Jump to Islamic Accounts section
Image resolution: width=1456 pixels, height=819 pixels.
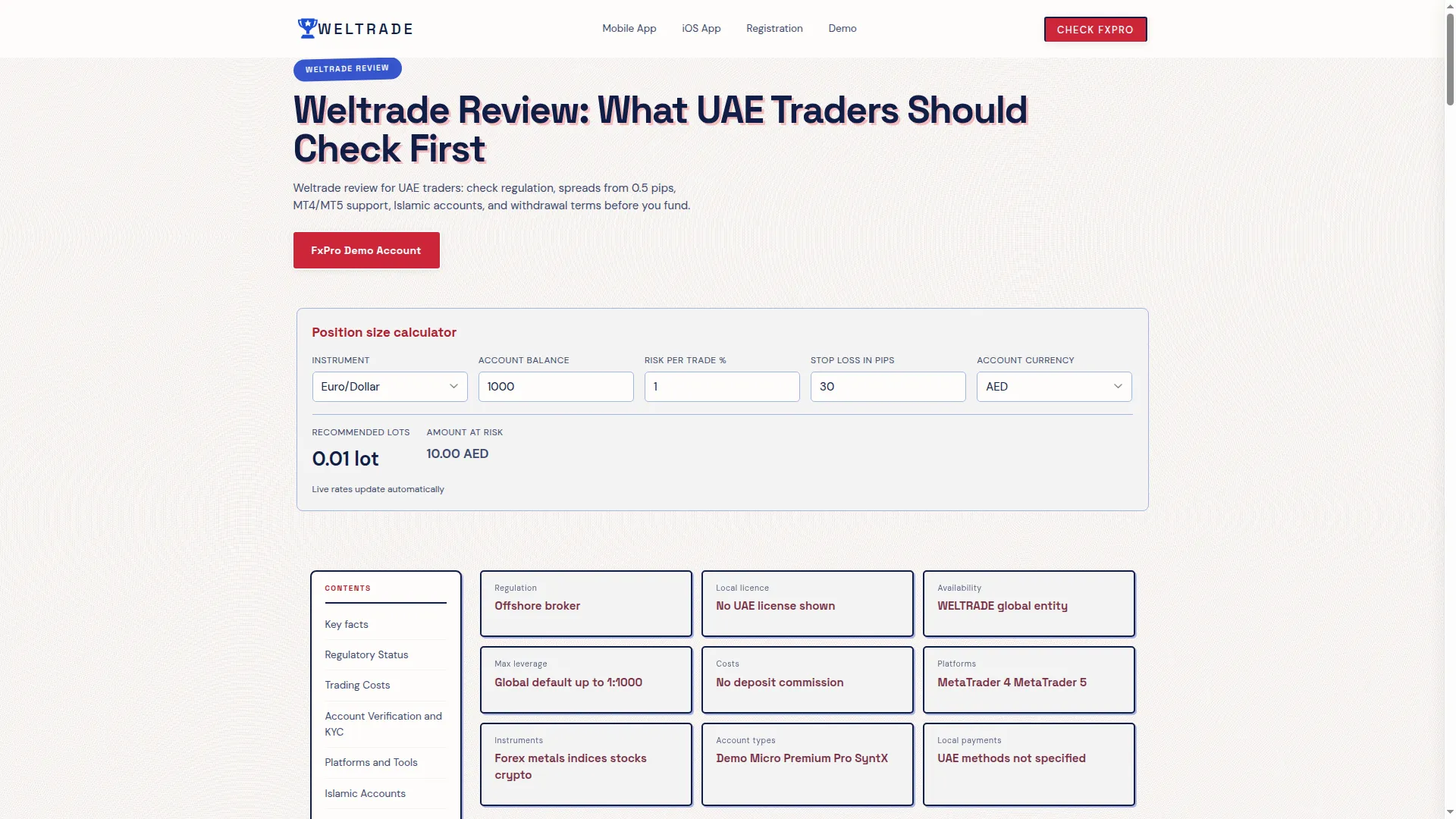tap(365, 793)
